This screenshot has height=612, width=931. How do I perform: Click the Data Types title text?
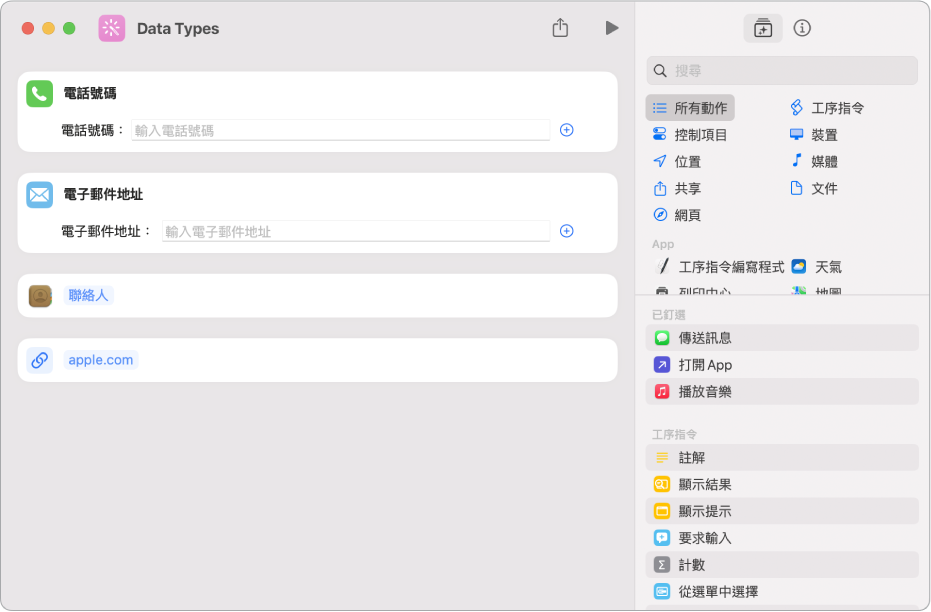click(178, 28)
